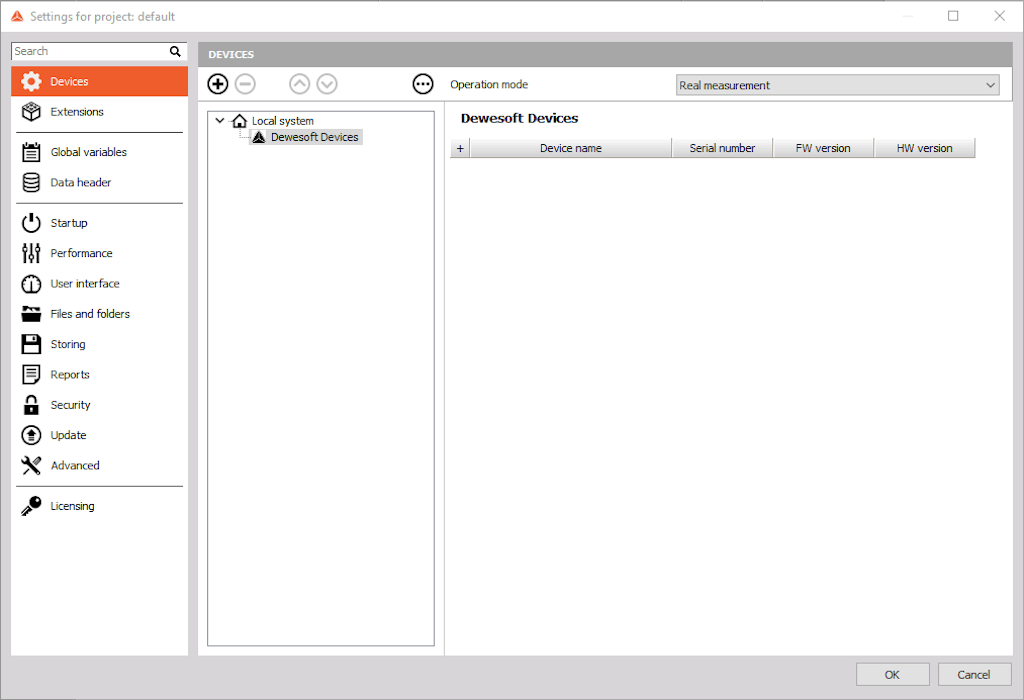Click the Startup power icon

pyautogui.click(x=31, y=223)
